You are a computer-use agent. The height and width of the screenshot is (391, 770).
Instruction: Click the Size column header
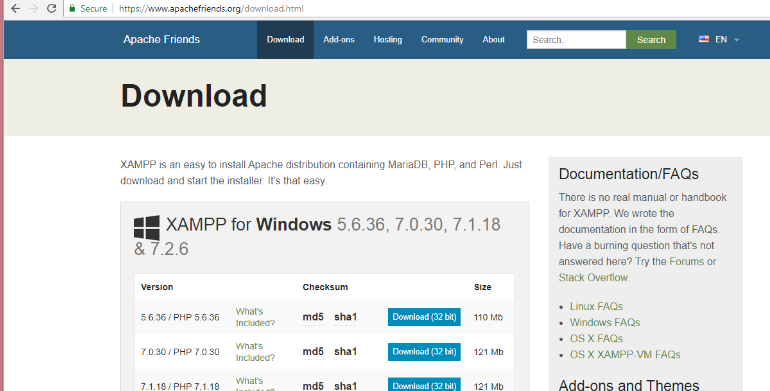point(482,287)
